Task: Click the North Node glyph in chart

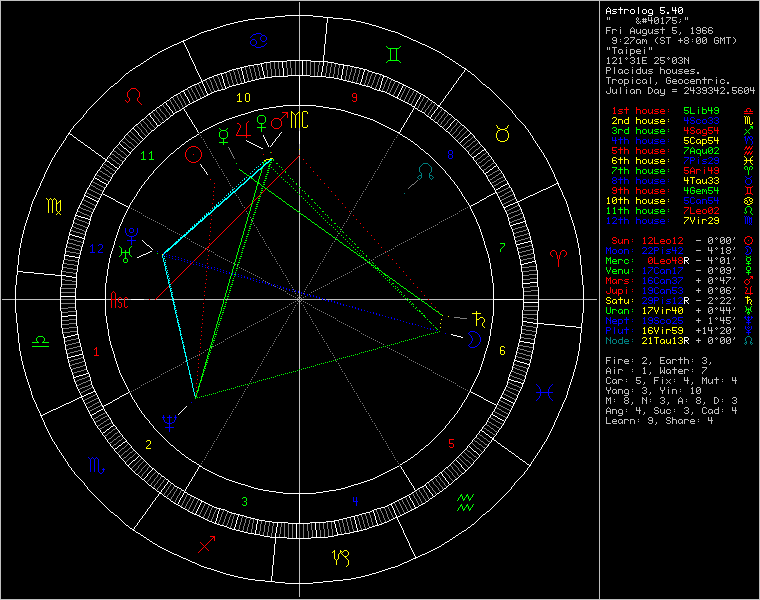Action: coord(426,172)
